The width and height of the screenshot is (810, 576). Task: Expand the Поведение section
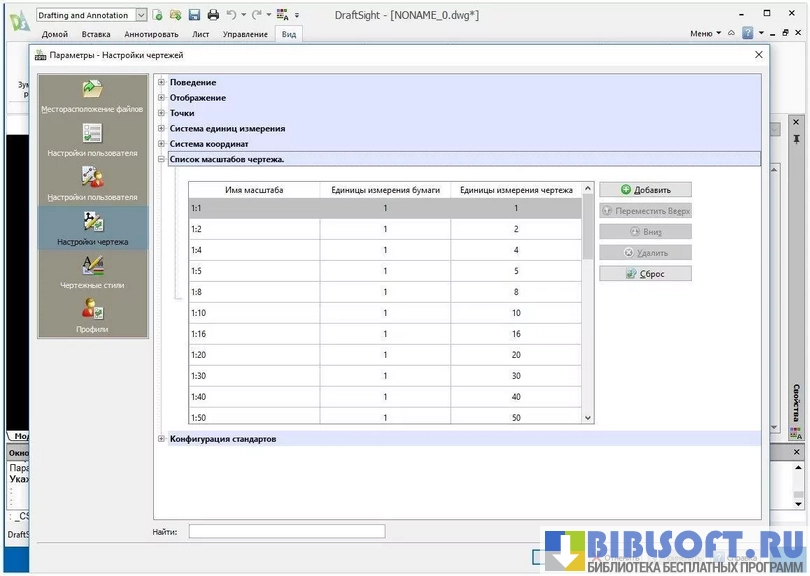point(161,82)
